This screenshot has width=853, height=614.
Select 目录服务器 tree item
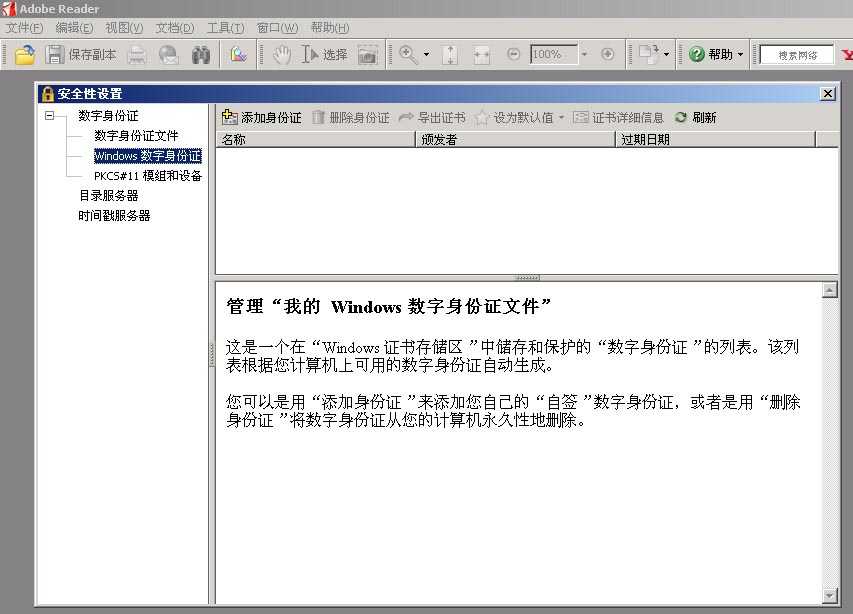[x=108, y=195]
